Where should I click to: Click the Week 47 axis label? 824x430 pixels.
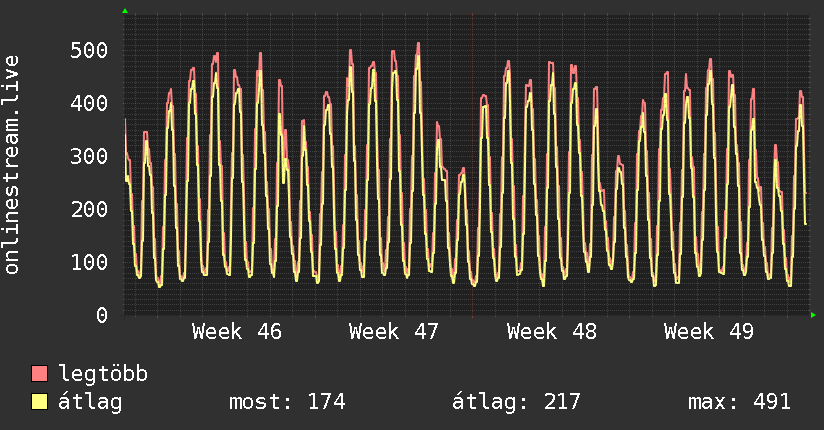(x=394, y=332)
